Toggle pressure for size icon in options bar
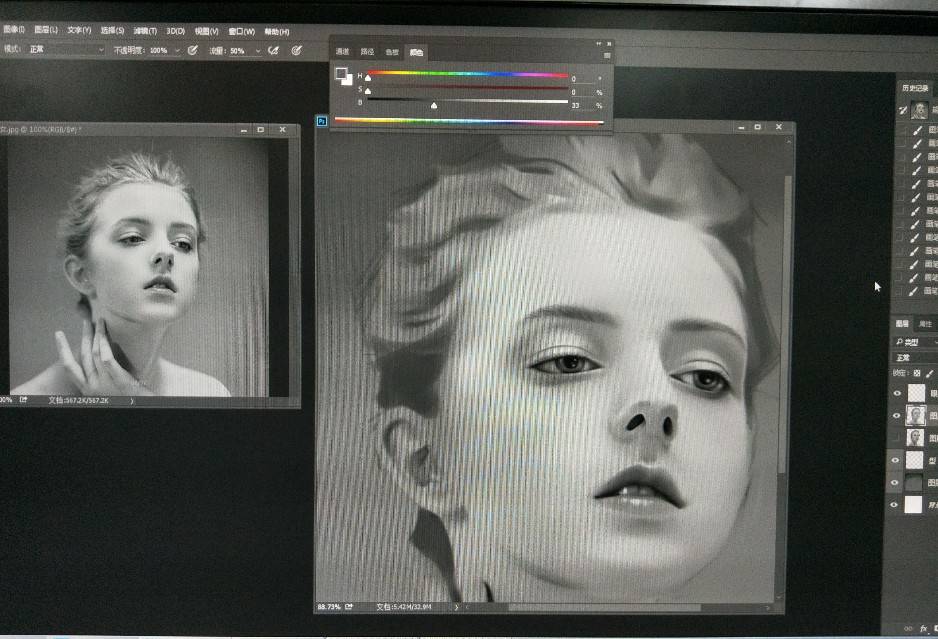Viewport: 938px width, 639px height. pyautogui.click(x=296, y=51)
